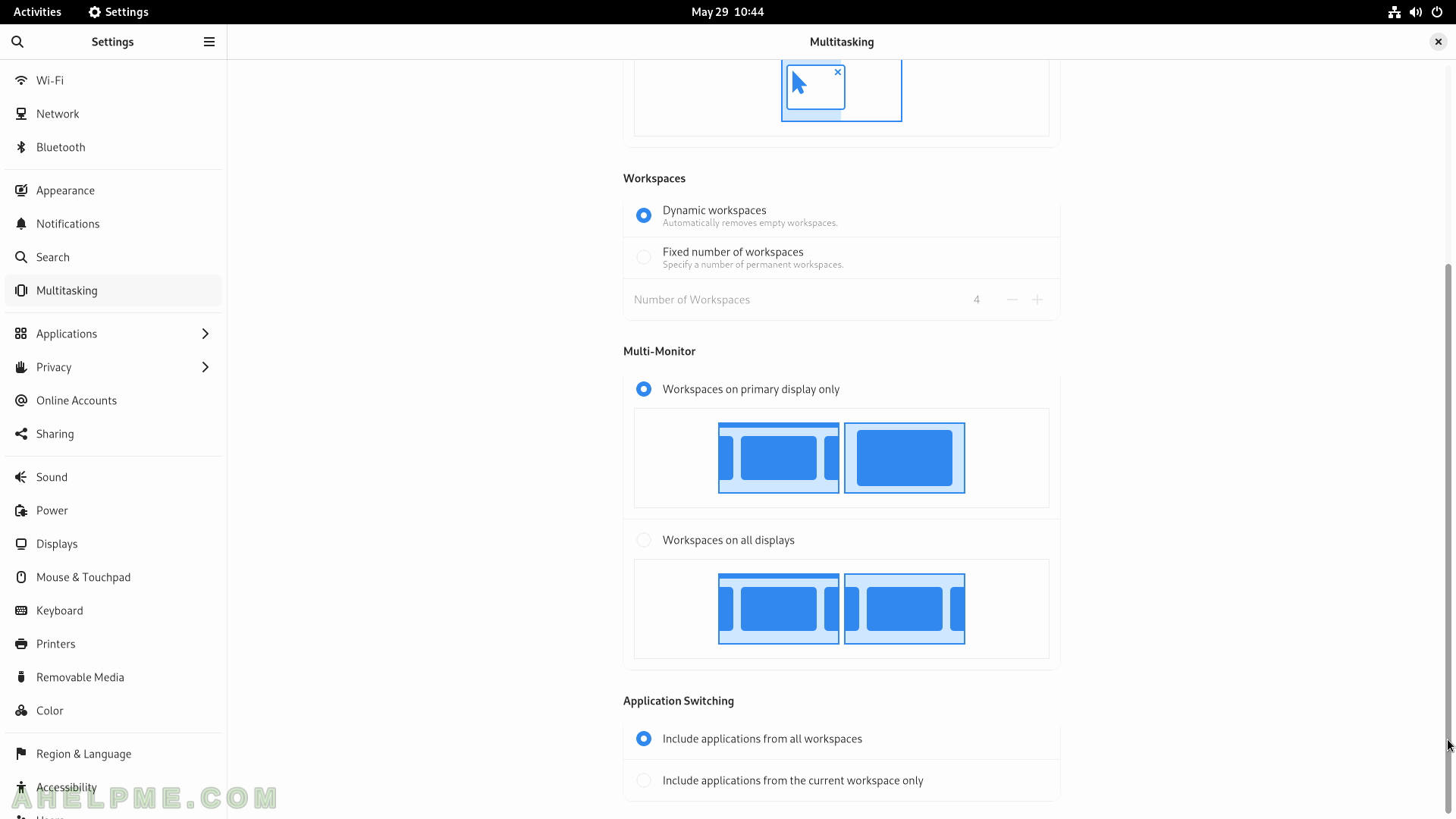Click the Wi-Fi icon in sidebar
The height and width of the screenshot is (819, 1456).
(x=21, y=80)
